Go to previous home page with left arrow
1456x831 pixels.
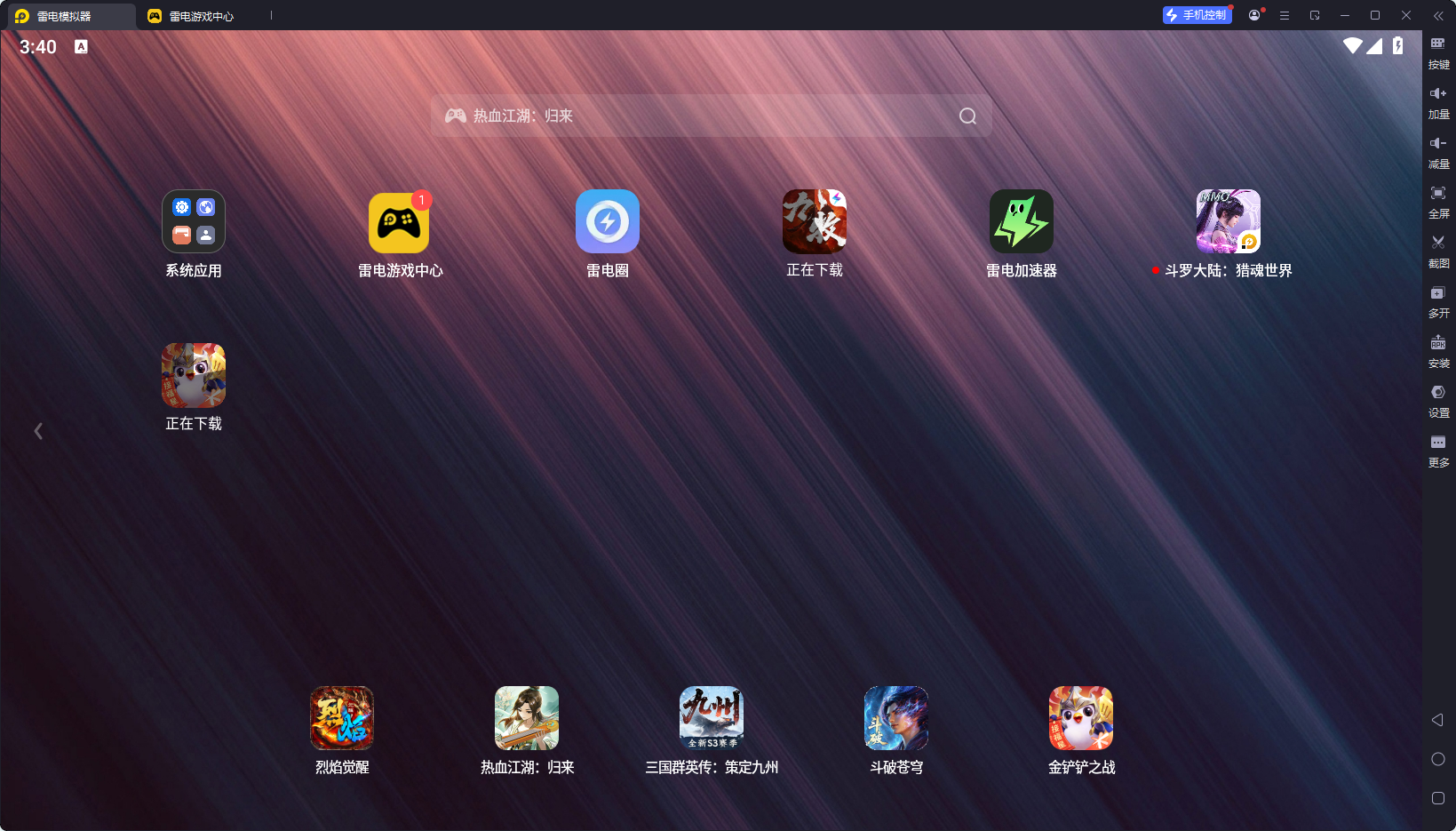coord(38,431)
